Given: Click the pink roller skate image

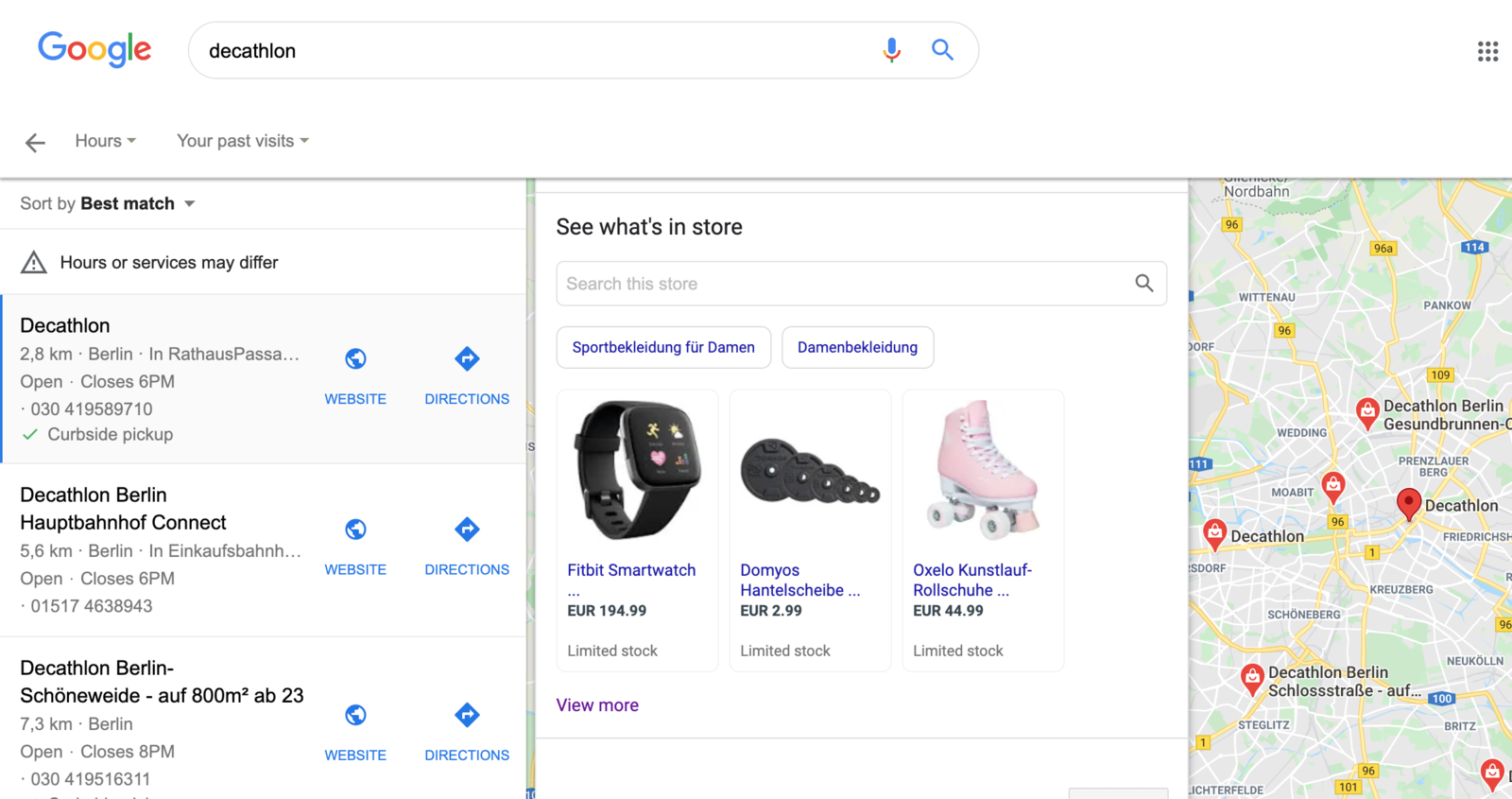Looking at the screenshot, I should coord(983,470).
